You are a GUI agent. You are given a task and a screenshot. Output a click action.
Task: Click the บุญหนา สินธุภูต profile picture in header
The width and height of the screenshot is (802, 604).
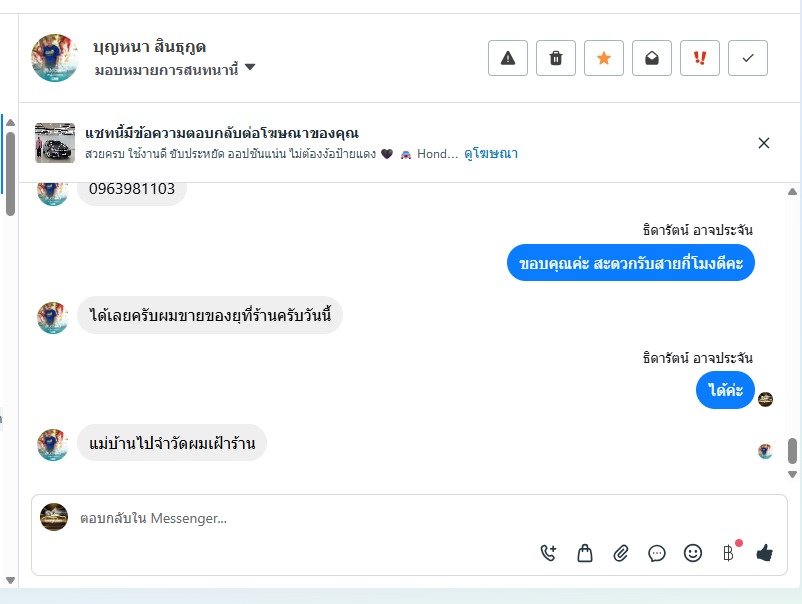(x=55, y=58)
